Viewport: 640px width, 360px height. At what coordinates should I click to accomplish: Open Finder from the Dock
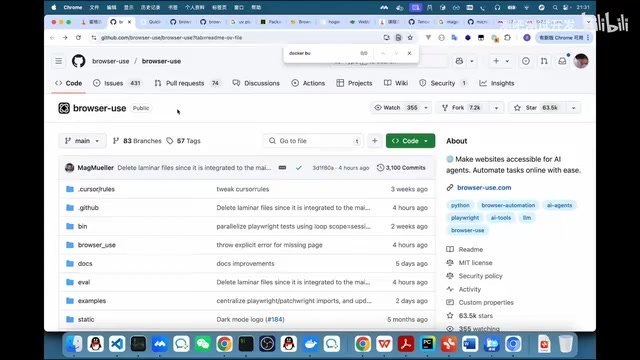[74, 344]
